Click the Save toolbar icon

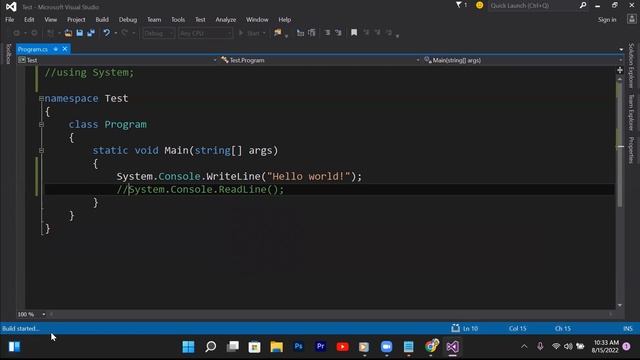click(80, 33)
